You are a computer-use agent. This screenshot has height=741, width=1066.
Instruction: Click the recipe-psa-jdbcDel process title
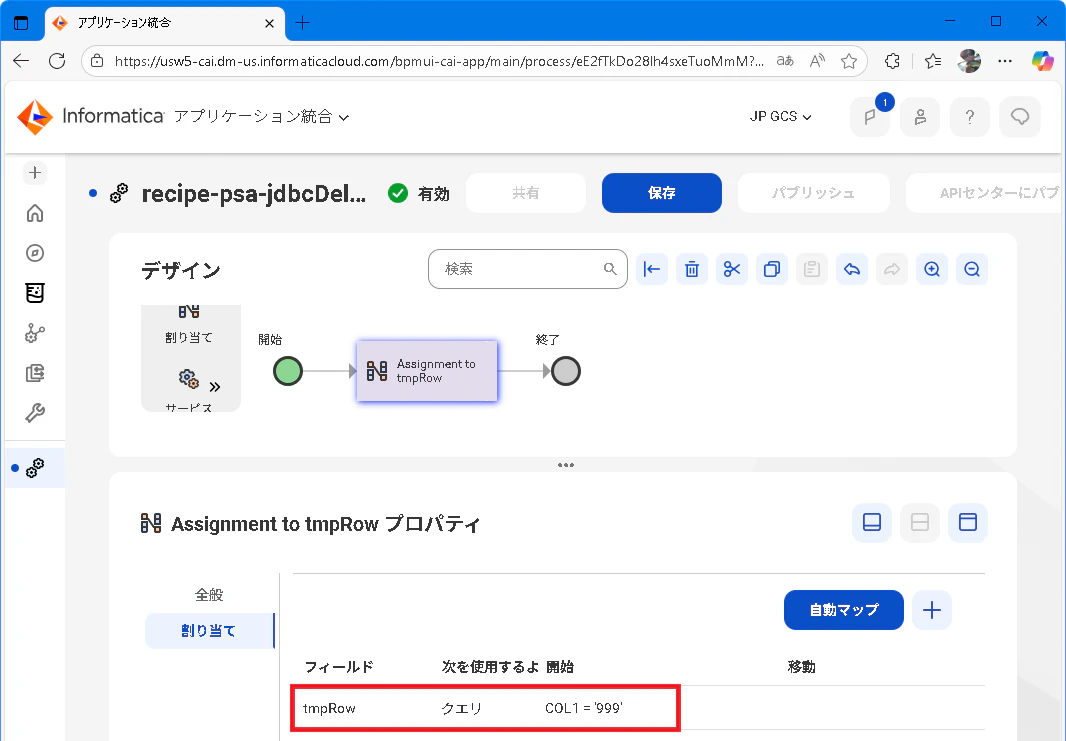click(x=254, y=194)
